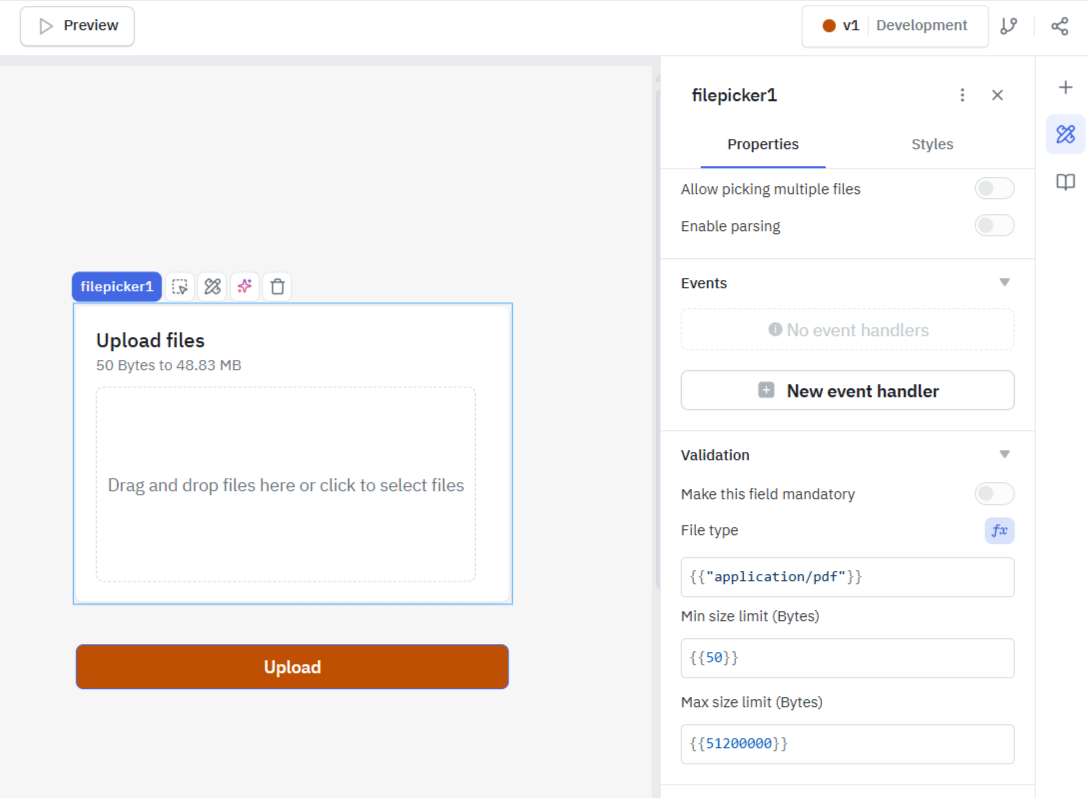Viewport: 1088px width, 798px height.
Task: Open the share icon in the top bar
Action: (1059, 25)
